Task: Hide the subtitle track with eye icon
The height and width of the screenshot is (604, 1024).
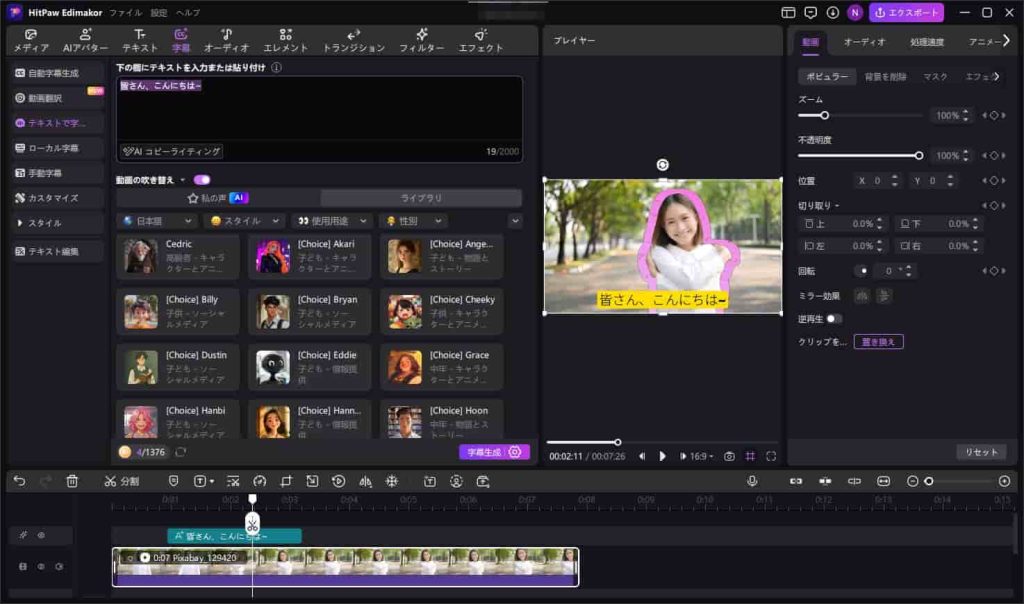Action: (x=41, y=535)
